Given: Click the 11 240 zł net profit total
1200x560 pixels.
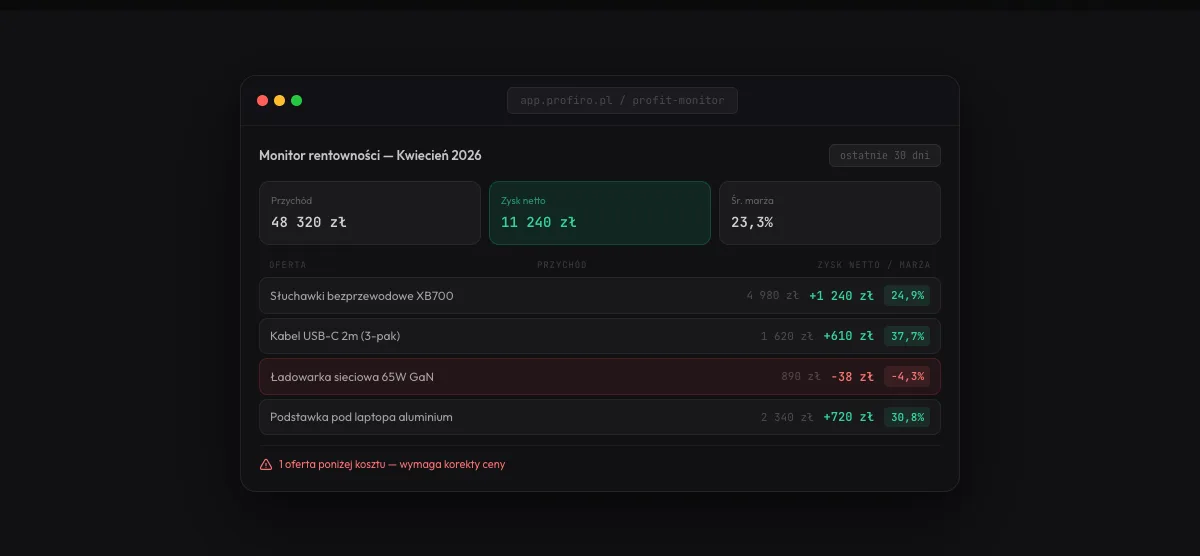Looking at the screenshot, I should click(539, 222).
